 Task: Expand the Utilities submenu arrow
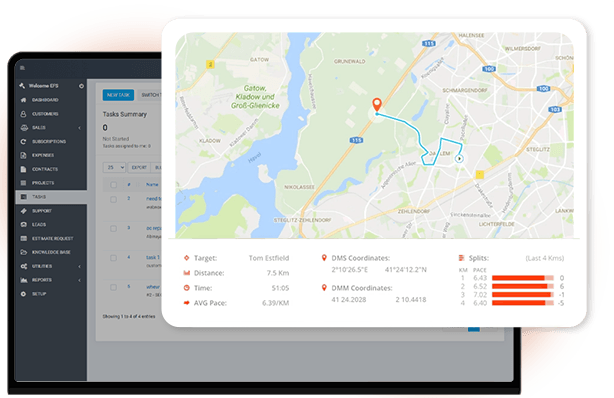click(79, 266)
